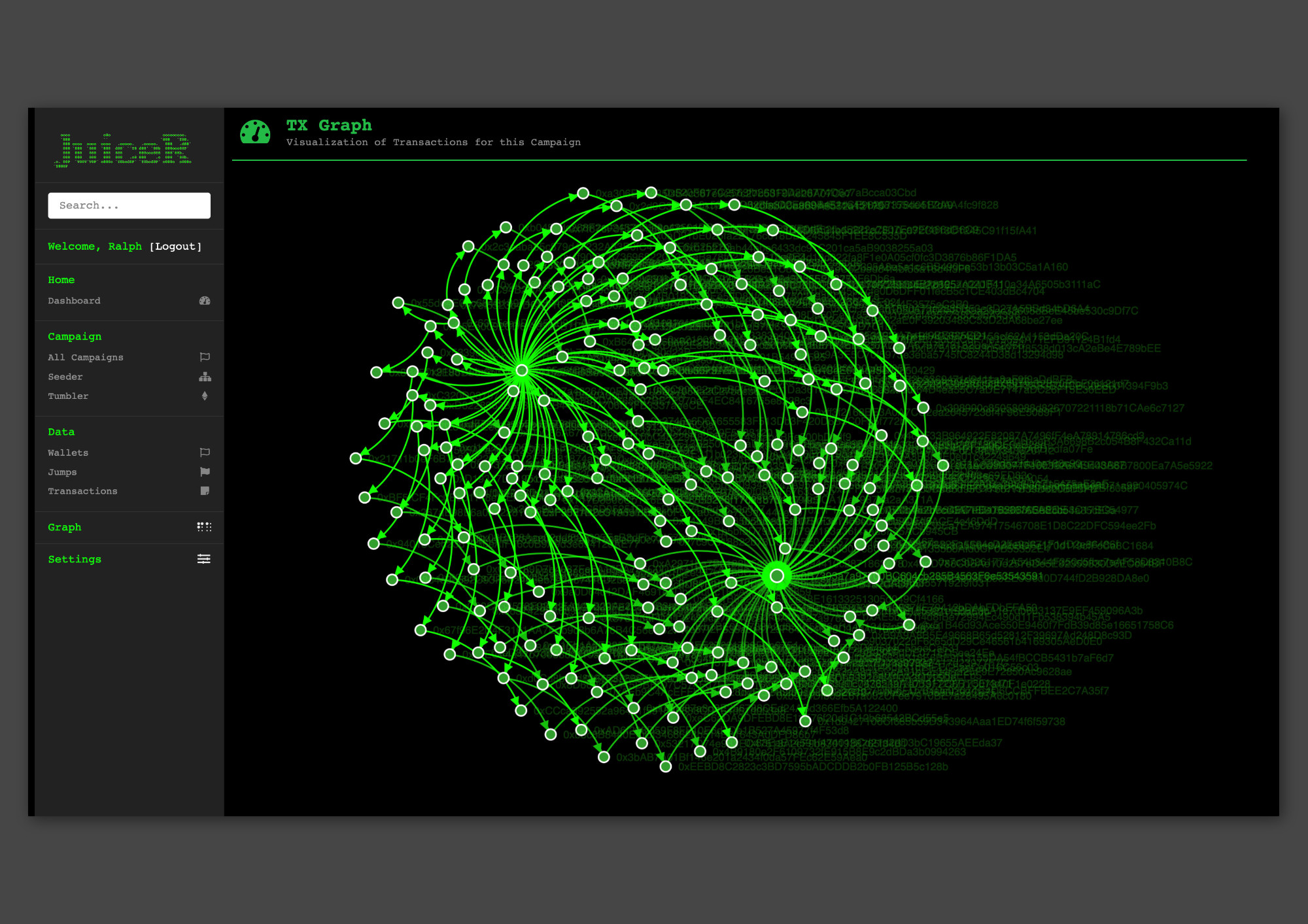Click the Logout link
This screenshot has width=1308, height=924.
(x=175, y=247)
